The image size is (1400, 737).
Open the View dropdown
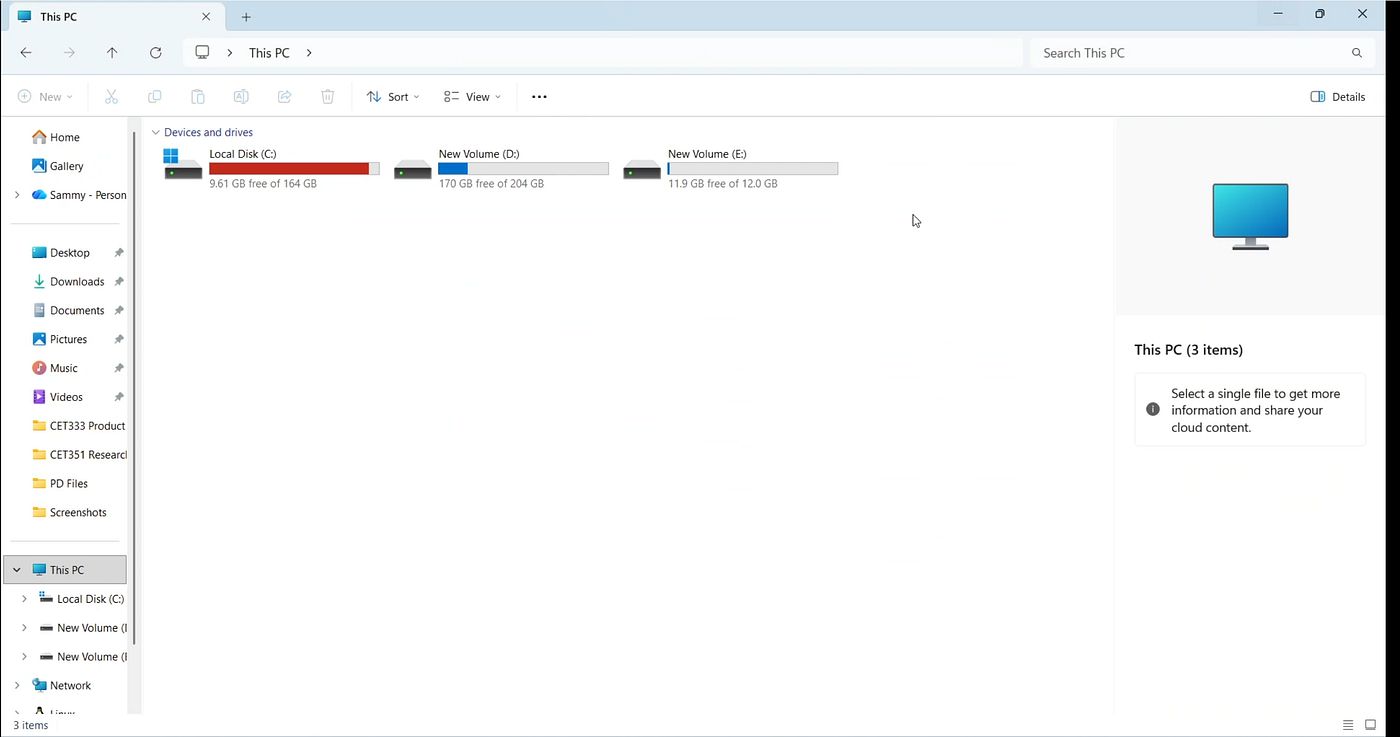coord(472,97)
